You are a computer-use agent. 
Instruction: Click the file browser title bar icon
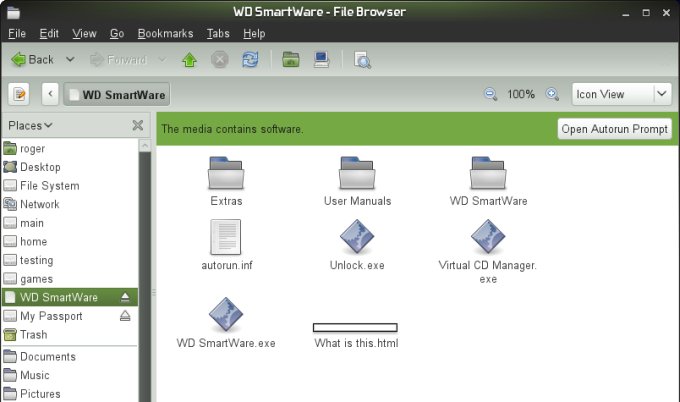[13, 12]
